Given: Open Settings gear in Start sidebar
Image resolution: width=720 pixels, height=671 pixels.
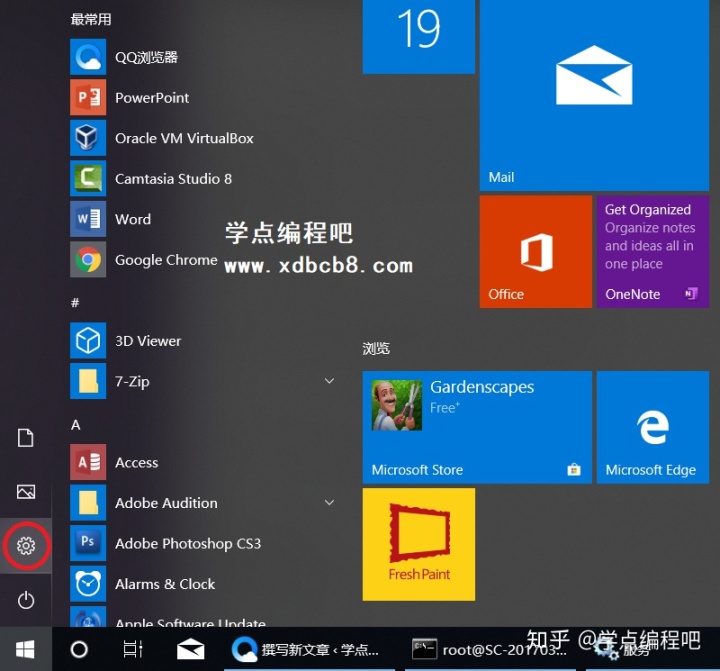Looking at the screenshot, I should pos(26,546).
